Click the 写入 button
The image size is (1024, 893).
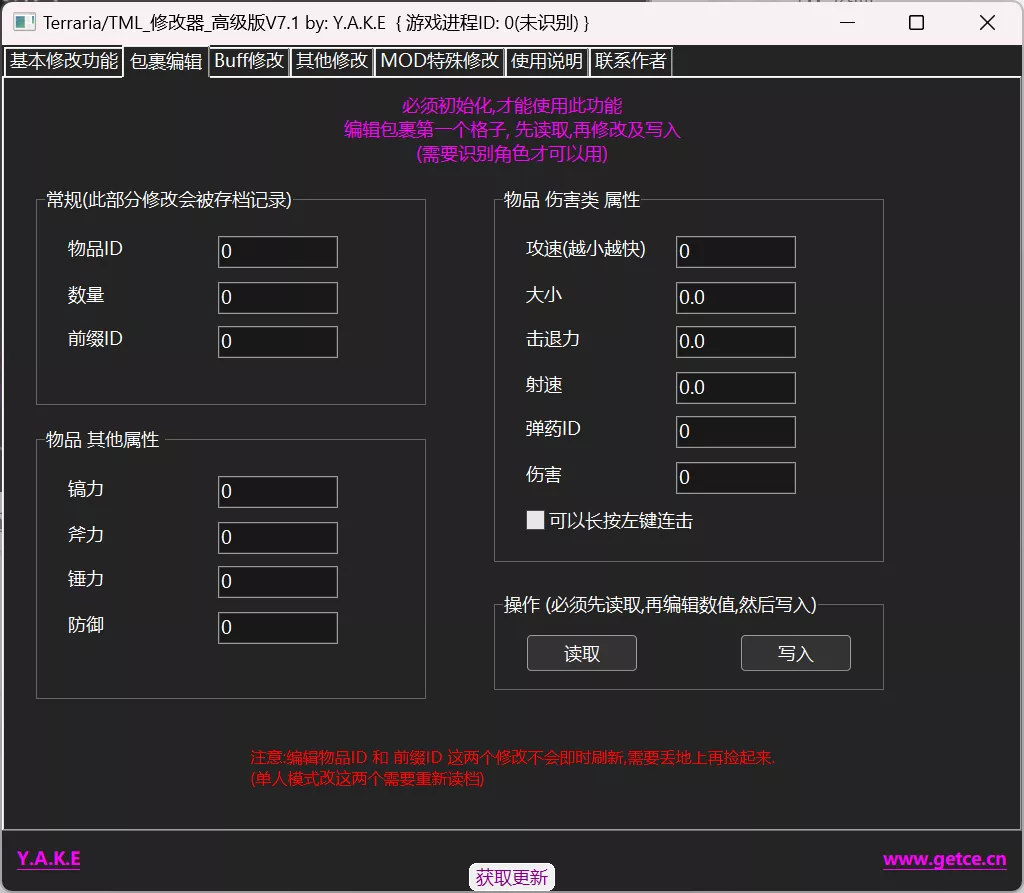tap(795, 653)
